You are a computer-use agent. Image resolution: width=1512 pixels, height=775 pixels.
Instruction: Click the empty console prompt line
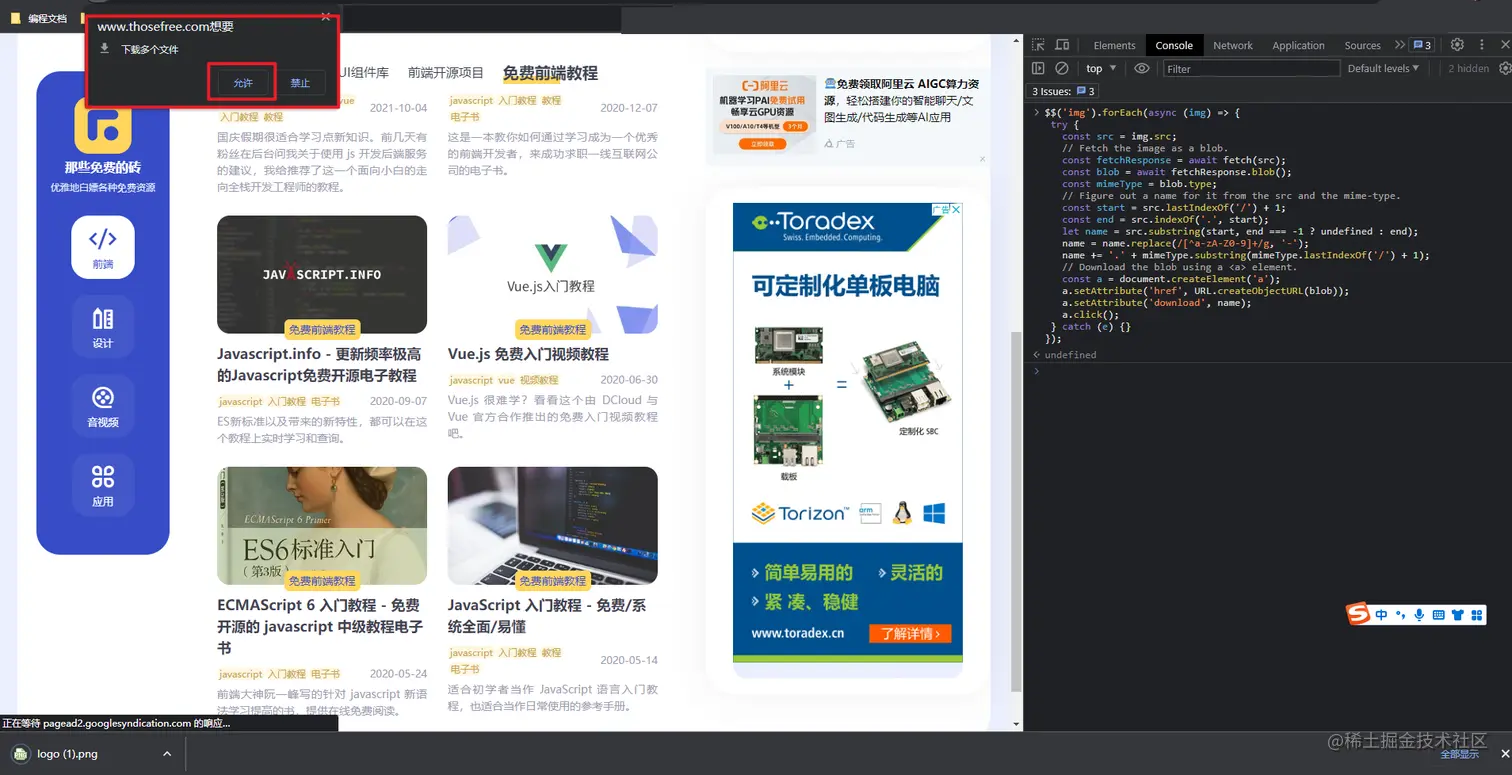tap(1270, 372)
